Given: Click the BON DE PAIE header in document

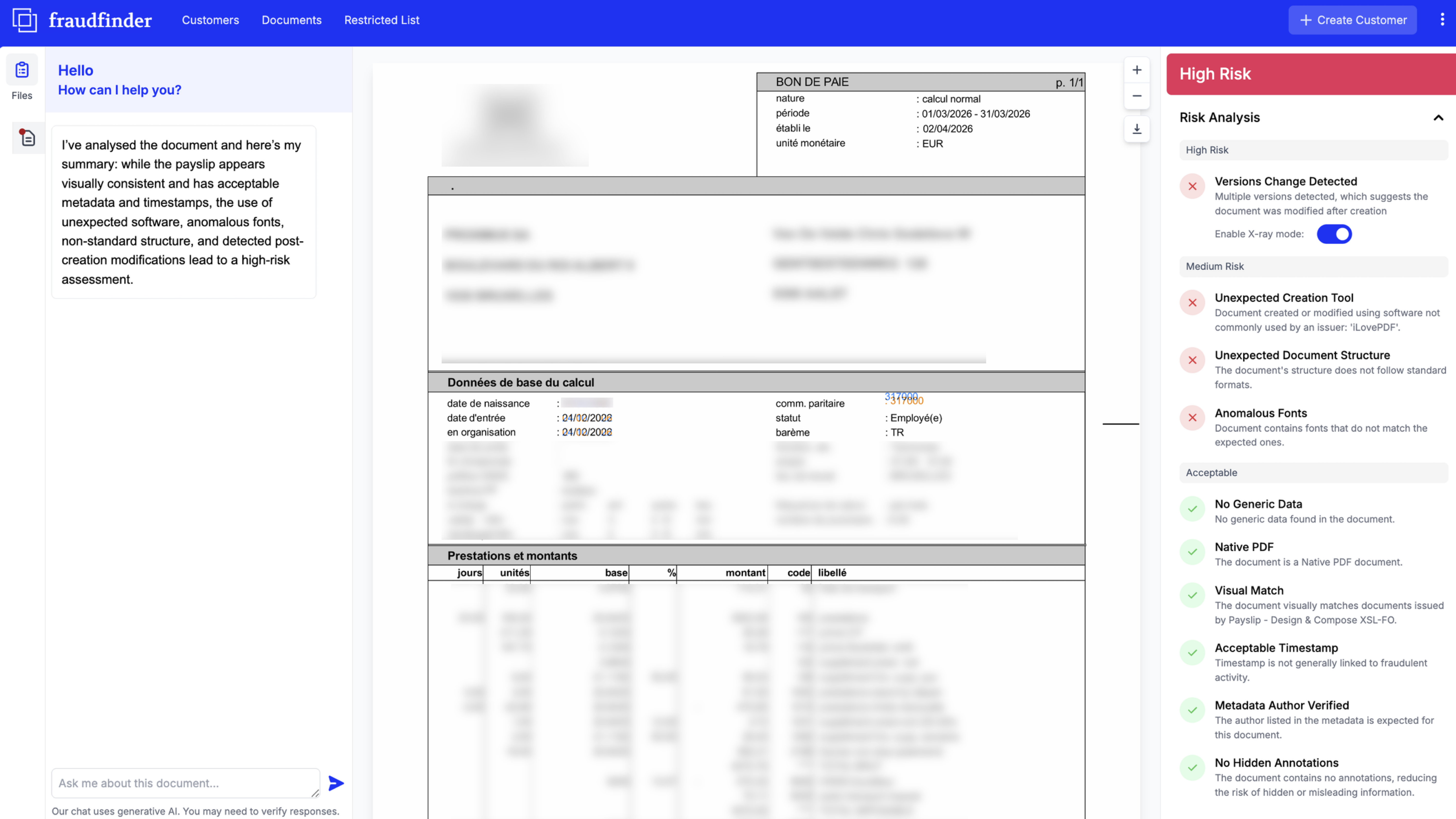Looking at the screenshot, I should click(812, 82).
